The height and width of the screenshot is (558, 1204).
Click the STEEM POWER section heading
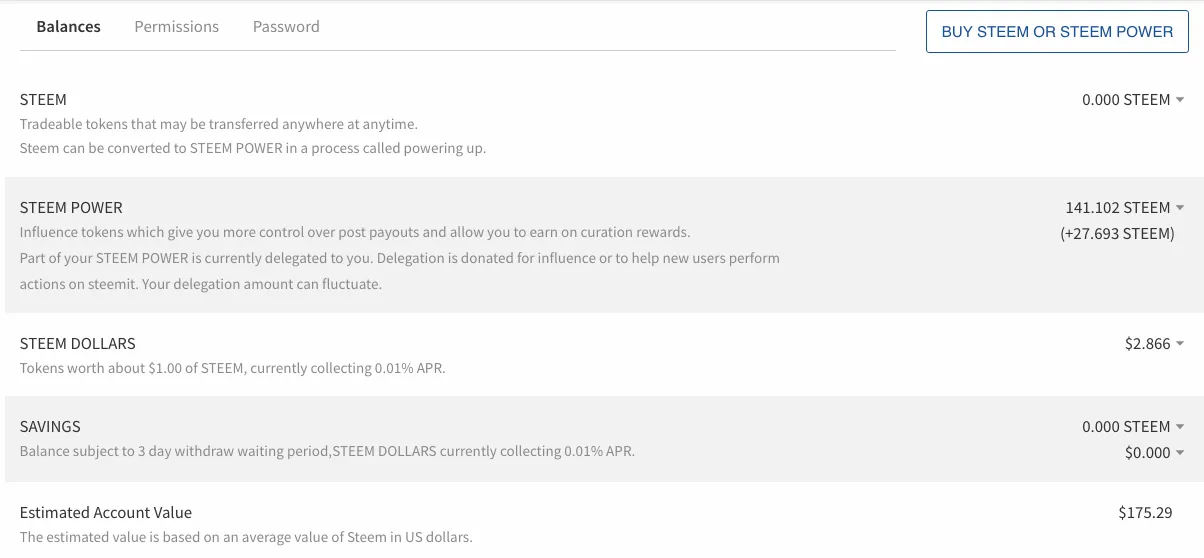coord(71,208)
